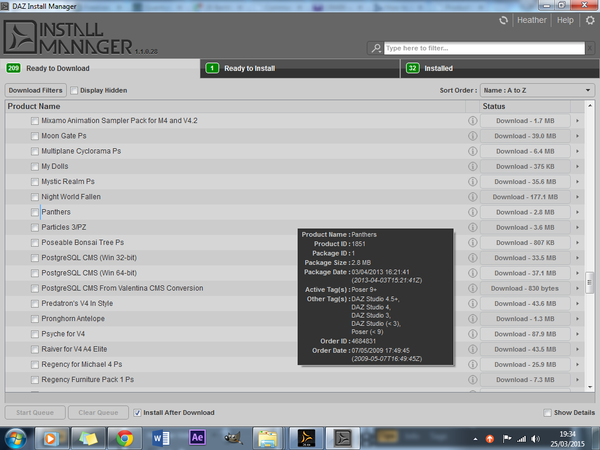
Task: Open info icon for Particles 3/PZ
Action: [x=473, y=227]
